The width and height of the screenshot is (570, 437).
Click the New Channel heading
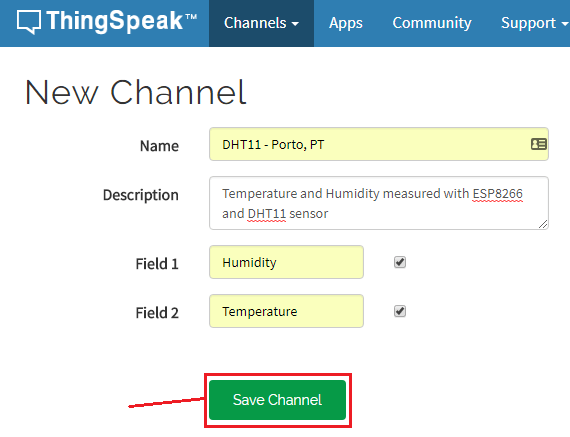[x=136, y=92]
